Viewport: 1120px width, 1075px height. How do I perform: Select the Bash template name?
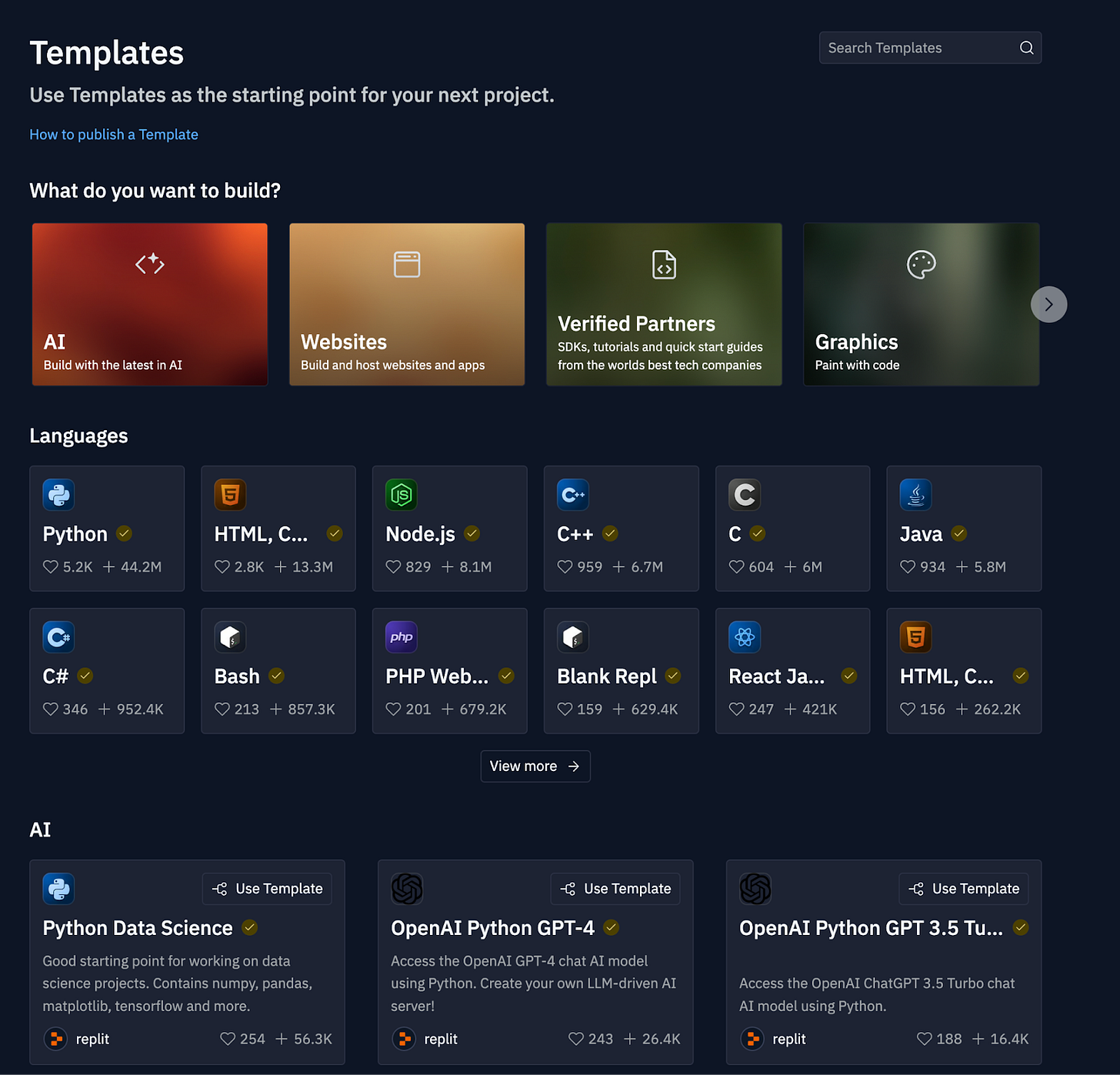coord(237,676)
